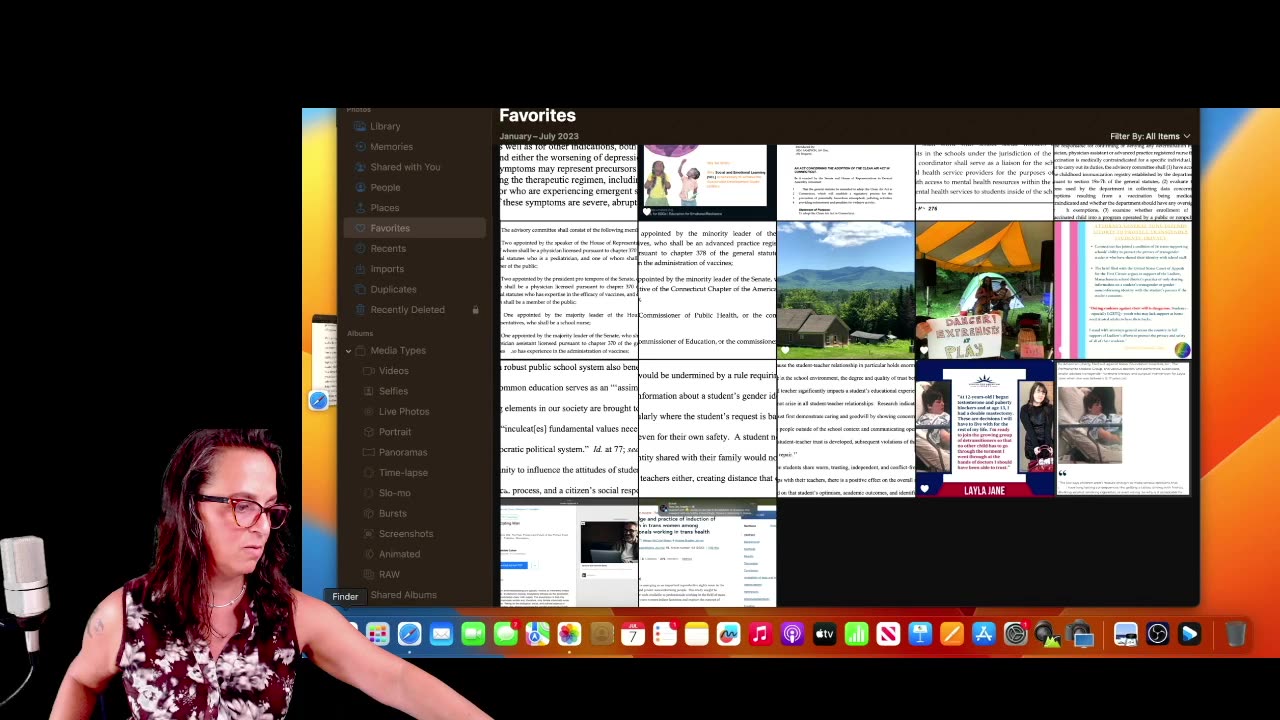Screen dimensions: 1280x720
Task: Open the Layla Jane quote image
Action: [984, 428]
